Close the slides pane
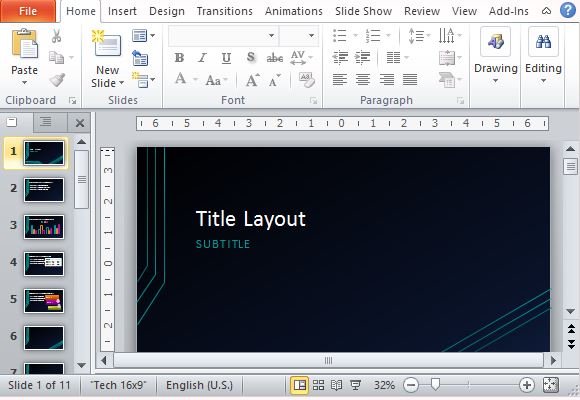Screen dimensions: 580x400 coord(80,123)
